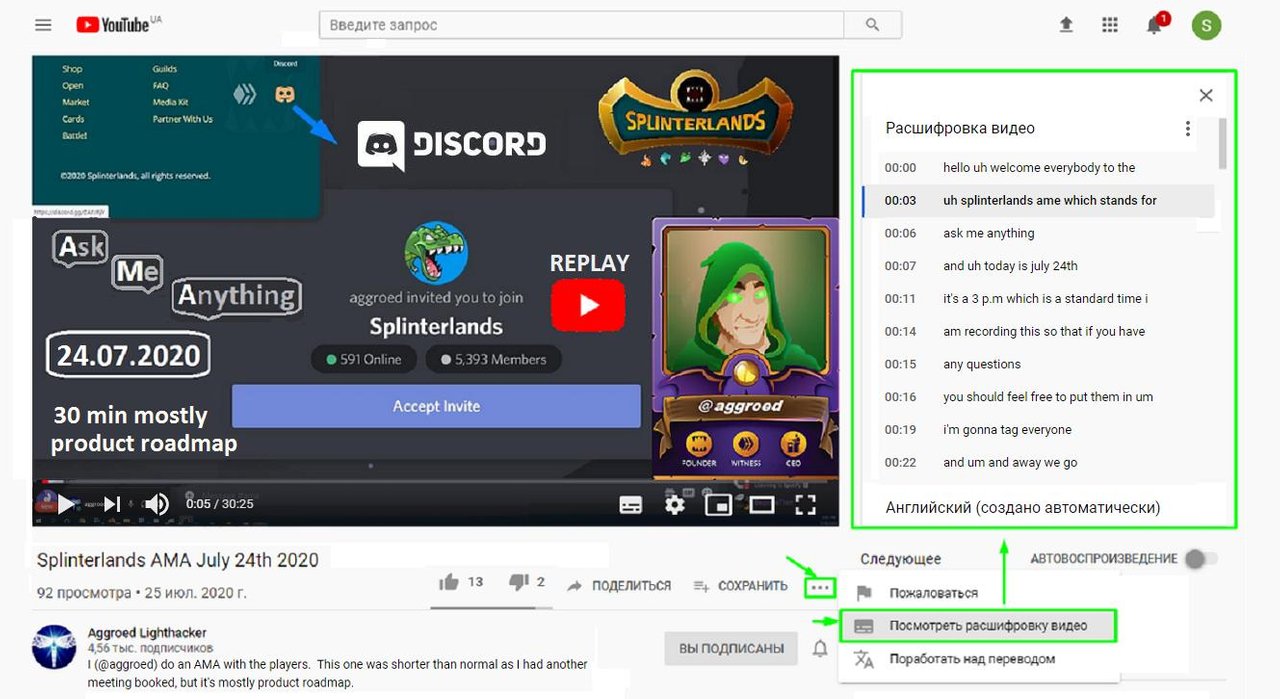Viewport: 1280px width, 699px height.
Task: Toggle subtitles CC button in player
Action: pos(631,505)
